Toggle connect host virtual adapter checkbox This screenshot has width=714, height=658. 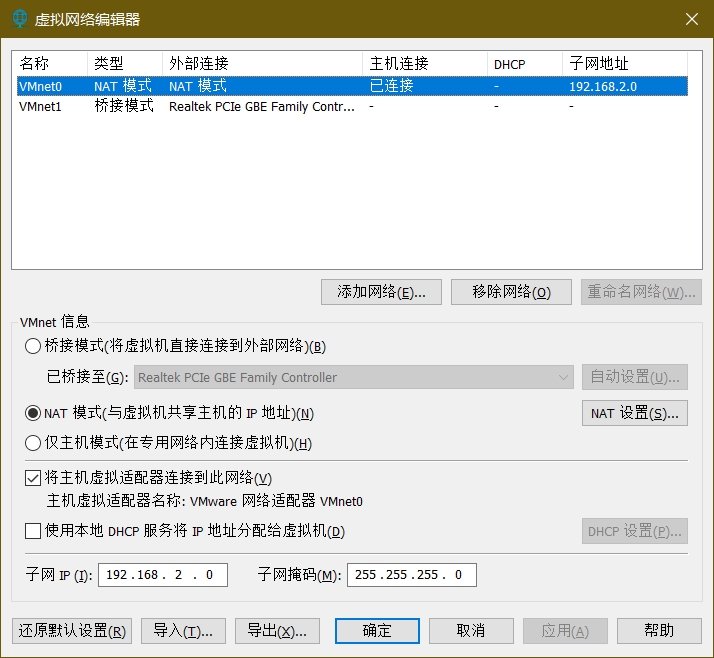click(33, 478)
